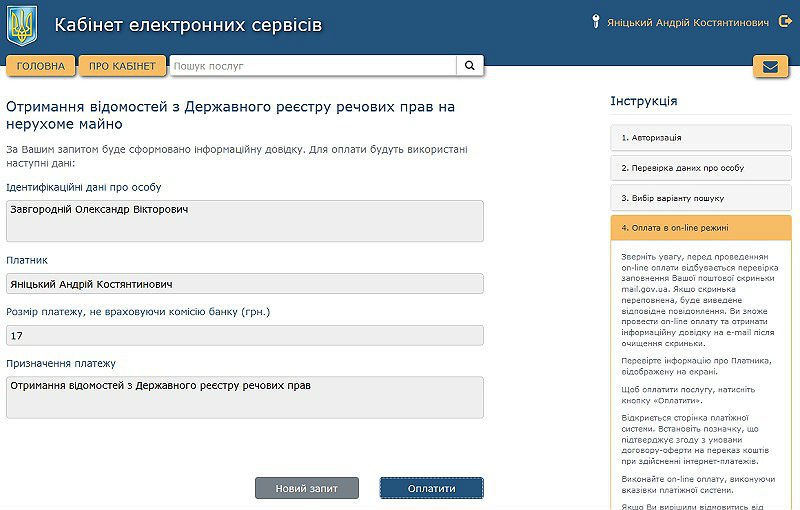The height and width of the screenshot is (510, 800).
Task: Open the 'Кабінет електронних сервісів' header title
Action: (188, 25)
